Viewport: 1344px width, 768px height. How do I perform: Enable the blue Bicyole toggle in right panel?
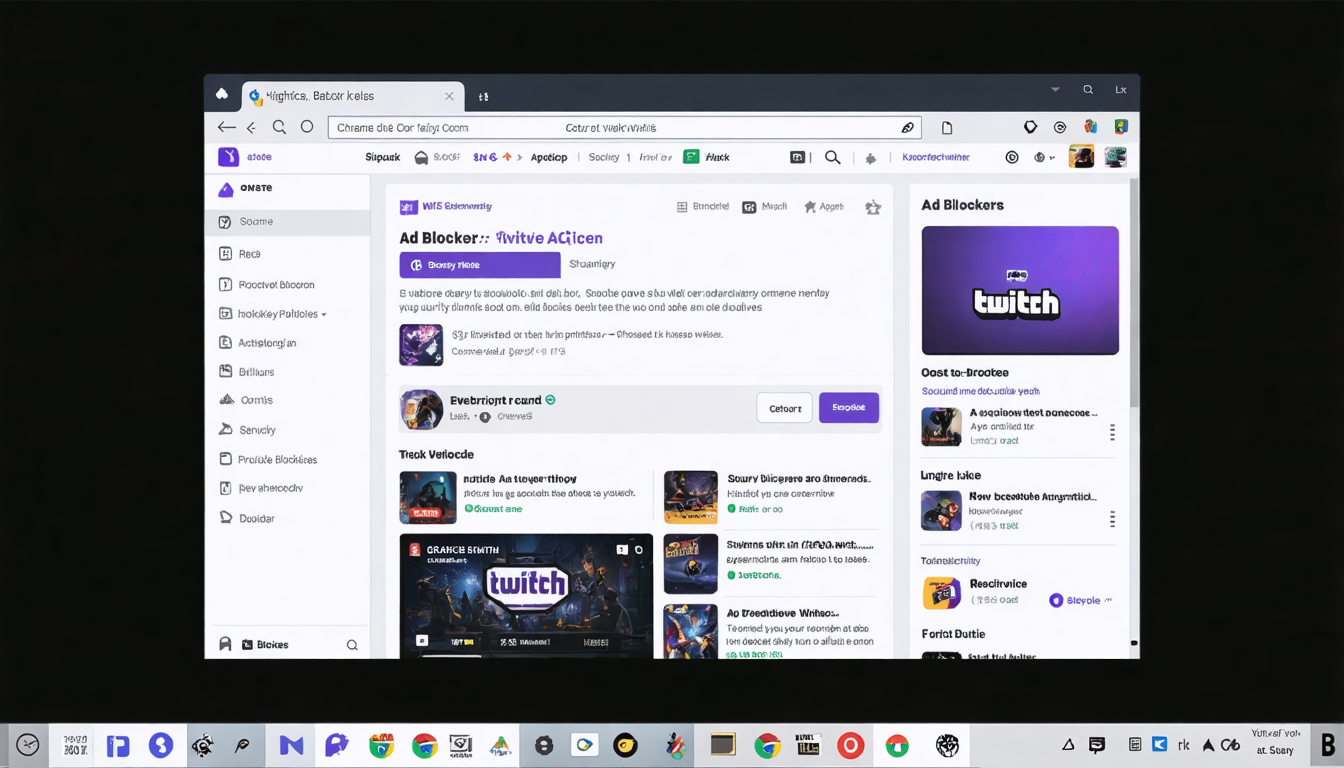[x=1057, y=600]
